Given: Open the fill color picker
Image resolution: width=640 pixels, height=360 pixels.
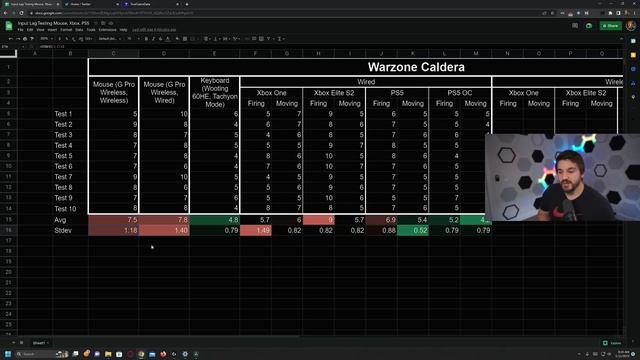Looking at the screenshot, I should point(178,39).
